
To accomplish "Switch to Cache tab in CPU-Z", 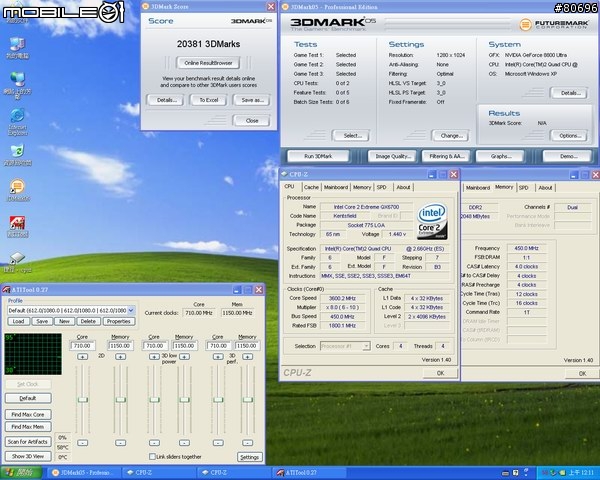I will click(x=311, y=187).
